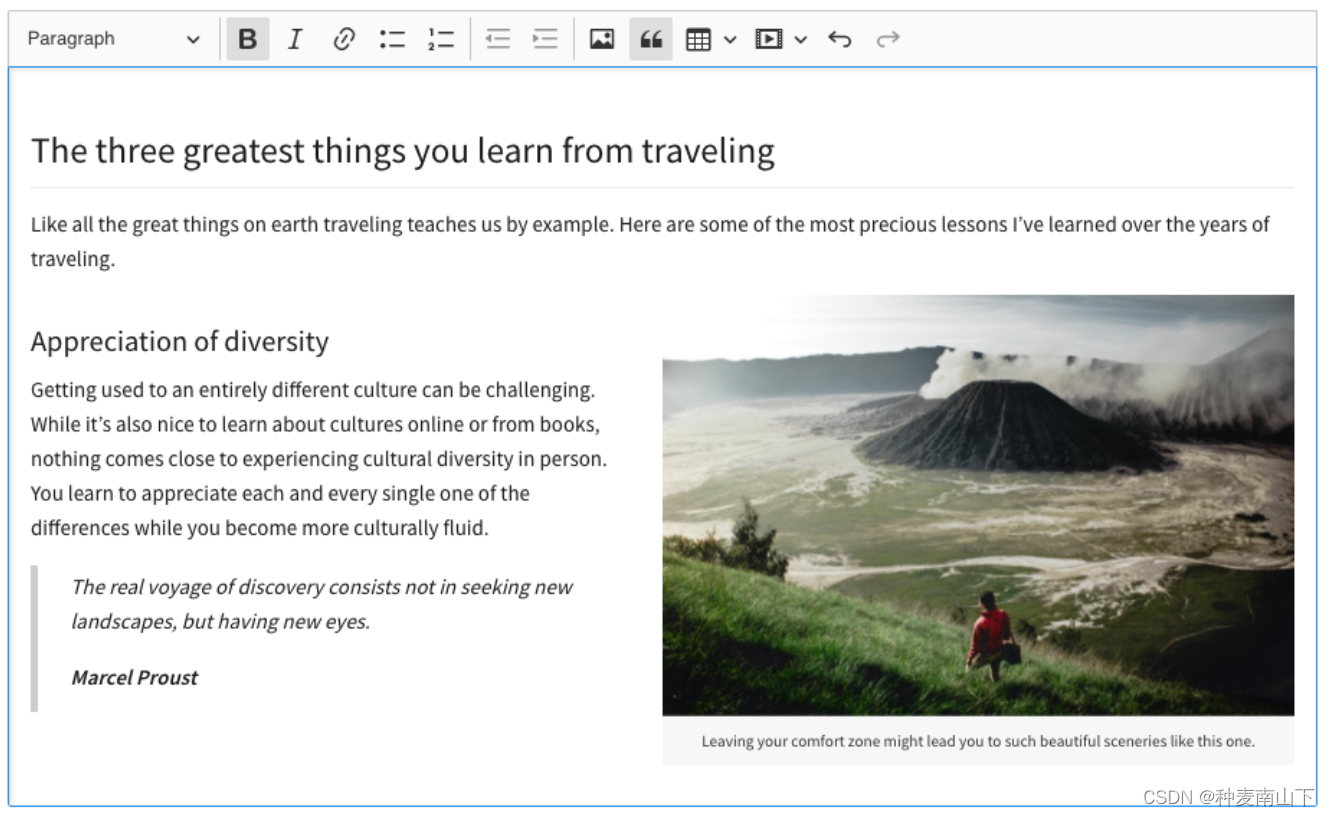The width and height of the screenshot is (1330, 816).
Task: Expand the table dropdown arrow
Action: pos(730,39)
